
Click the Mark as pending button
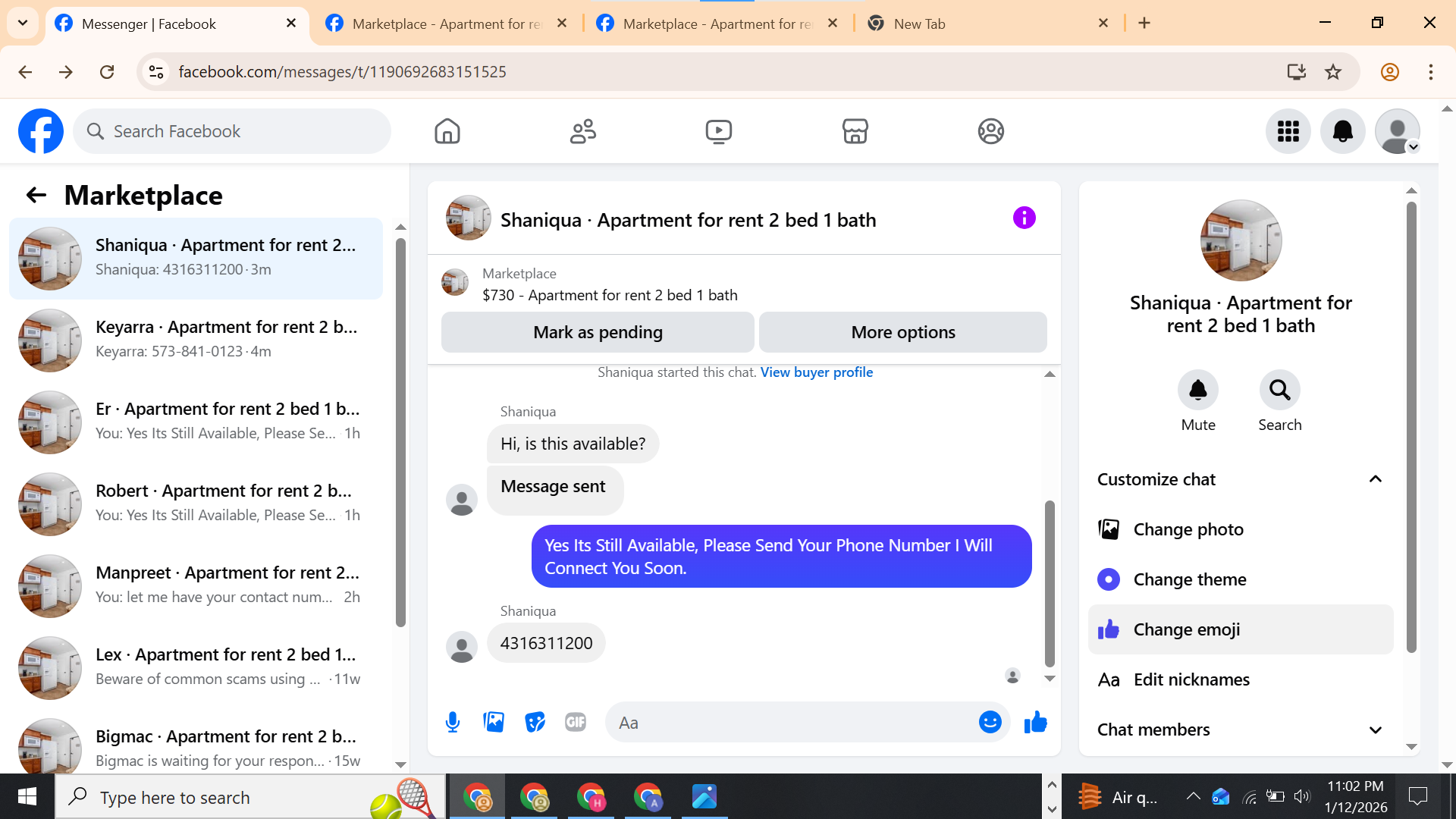tap(598, 332)
